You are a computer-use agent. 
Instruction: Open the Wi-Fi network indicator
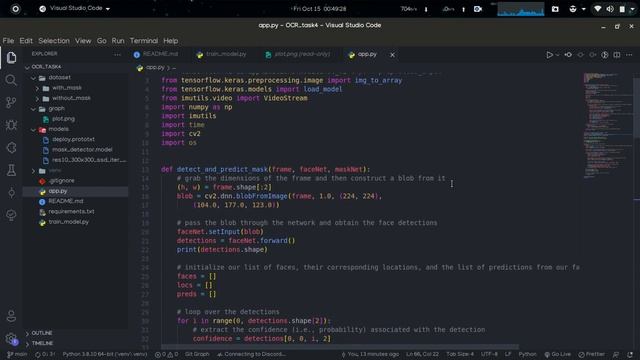598,9
